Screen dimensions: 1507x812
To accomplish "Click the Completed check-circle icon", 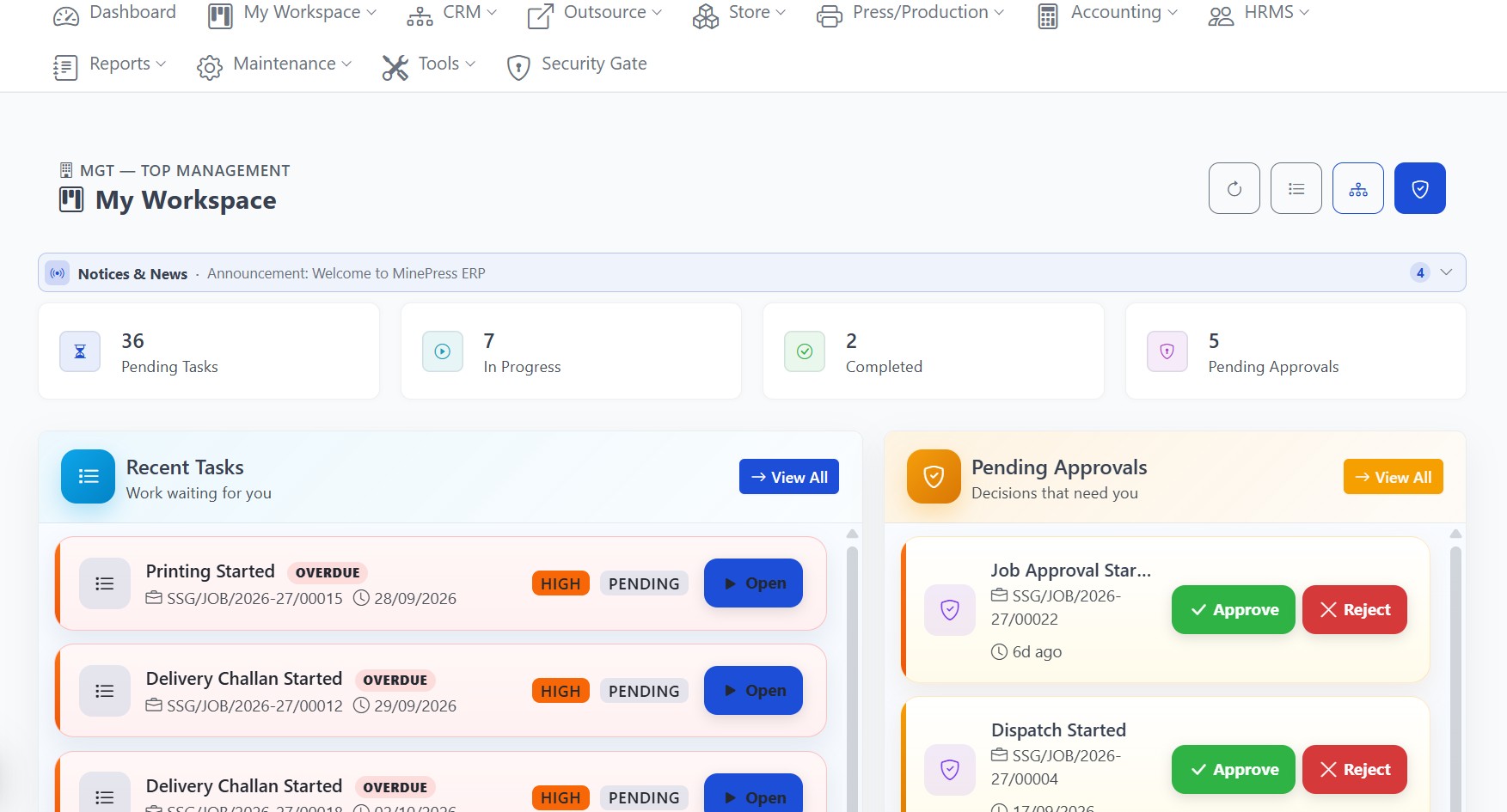I will (x=805, y=351).
